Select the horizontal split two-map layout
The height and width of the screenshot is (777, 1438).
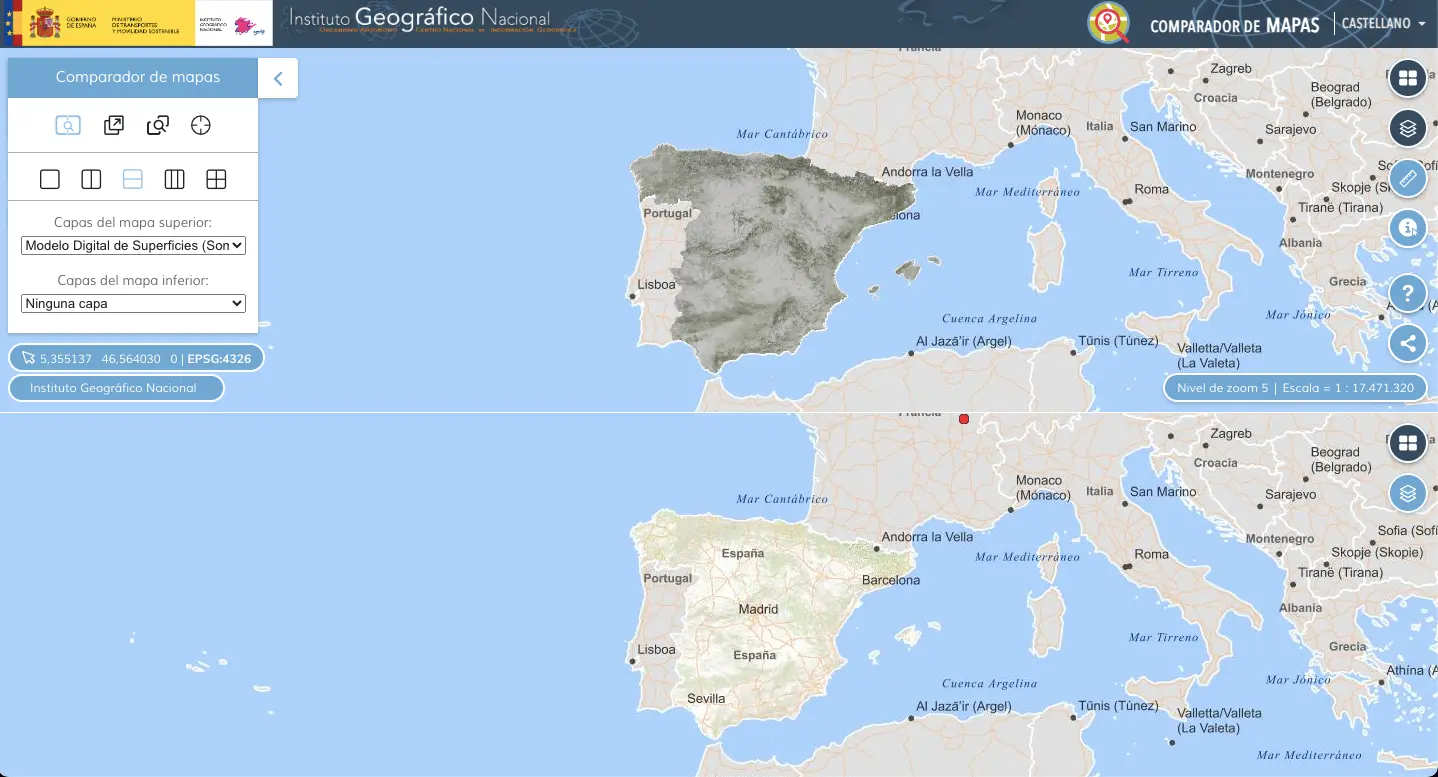[133, 179]
